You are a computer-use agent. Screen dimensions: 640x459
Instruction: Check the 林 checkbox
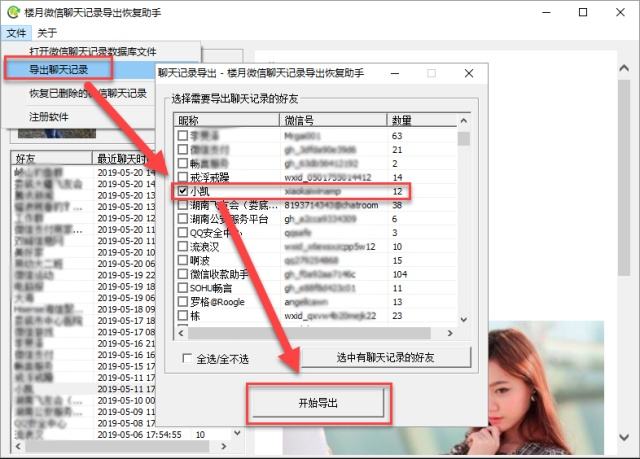(x=183, y=315)
